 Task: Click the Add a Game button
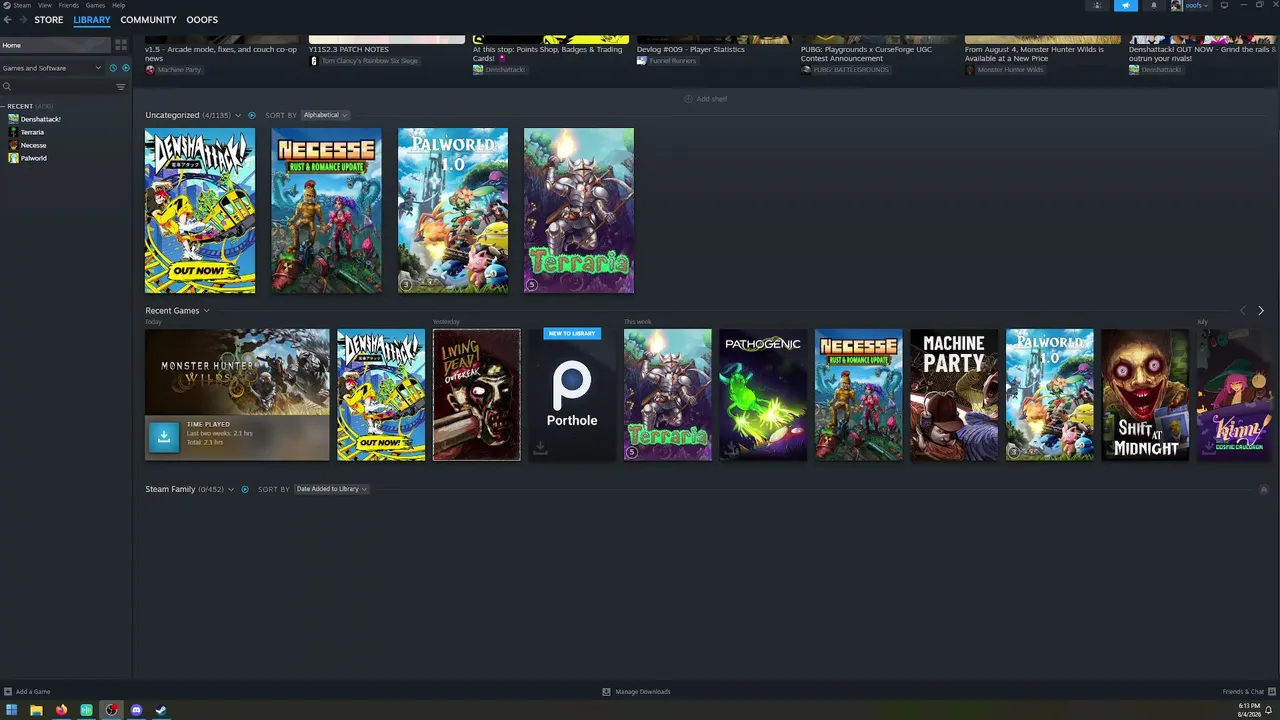[27, 692]
